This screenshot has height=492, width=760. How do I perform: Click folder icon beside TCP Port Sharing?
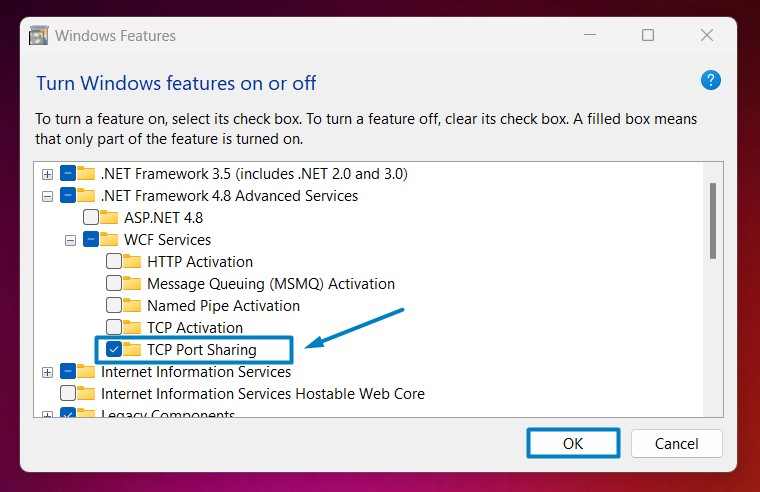point(132,349)
